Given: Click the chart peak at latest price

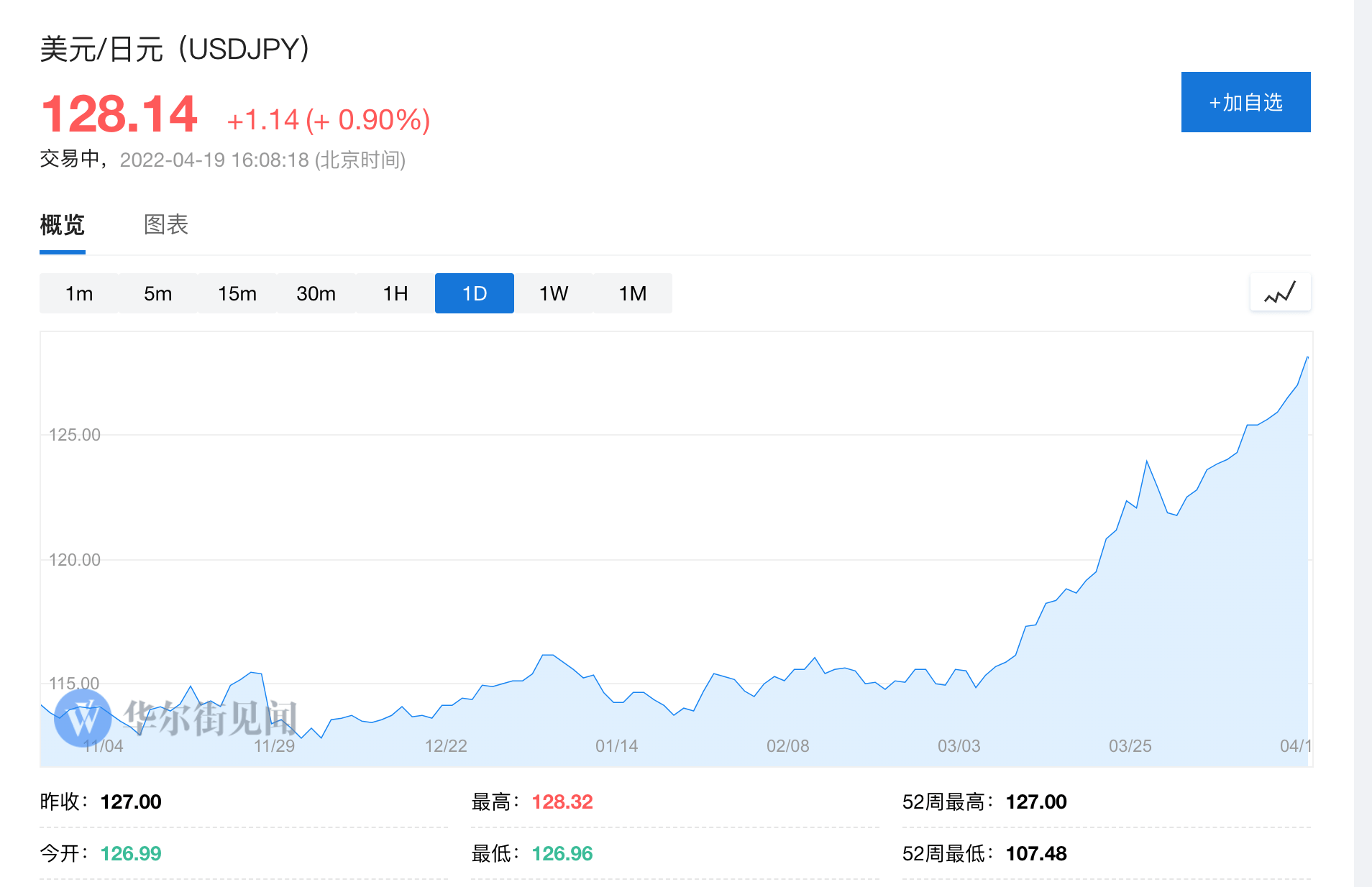Looking at the screenshot, I should click(1307, 358).
